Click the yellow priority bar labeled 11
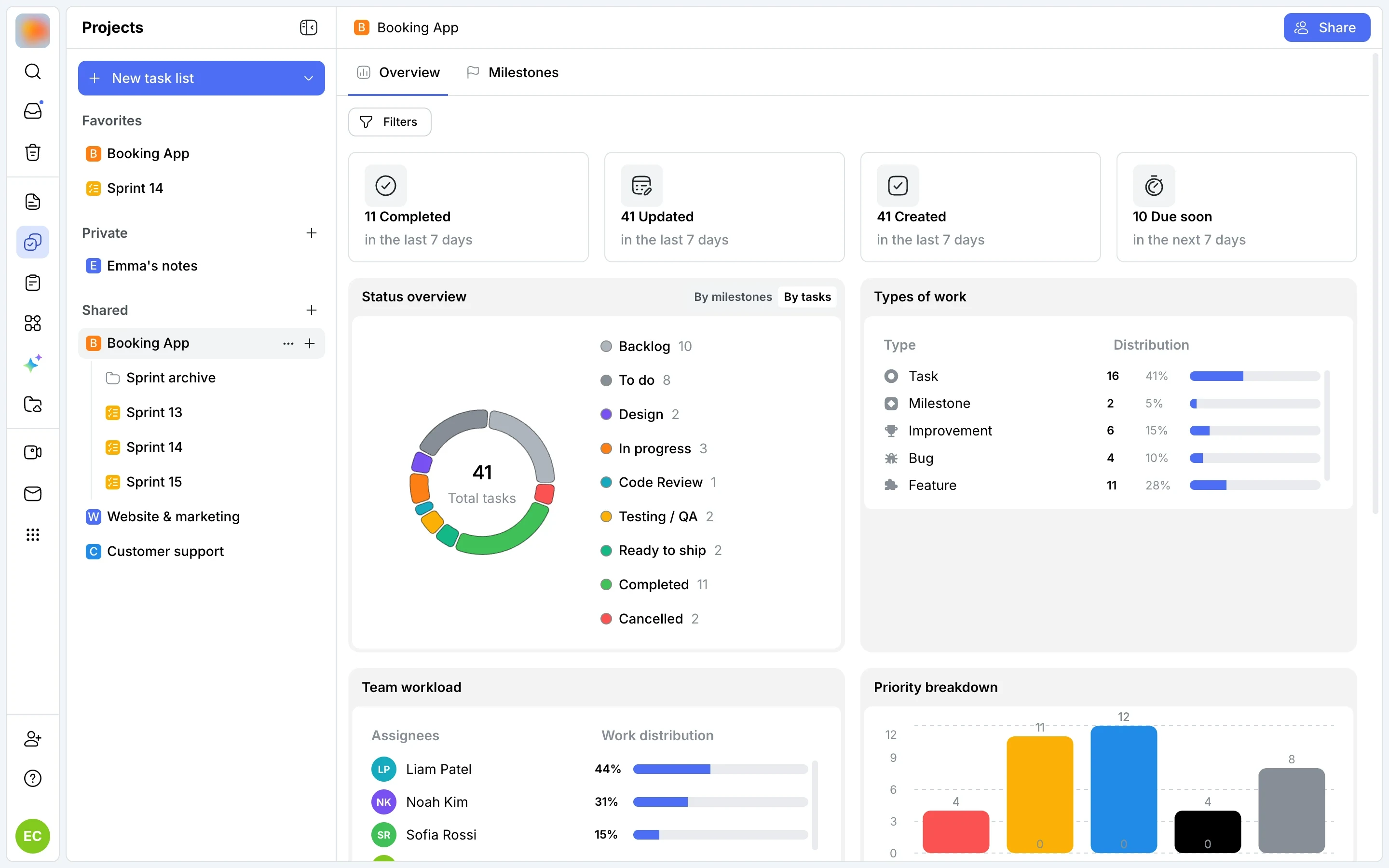1389x868 pixels. click(x=1039, y=795)
